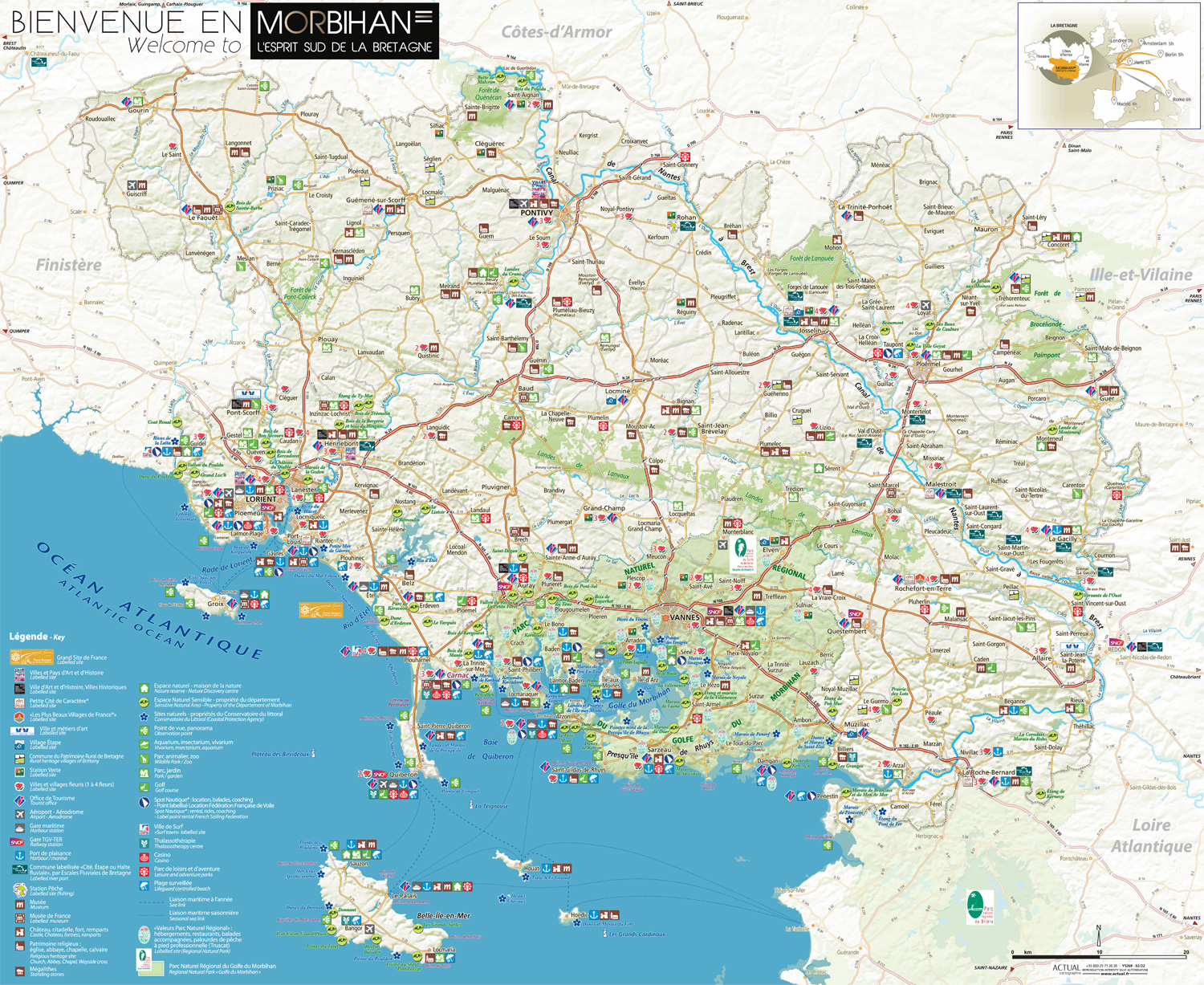Click the ACTUAL publisher logo
Image resolution: width=1204 pixels, height=985 pixels.
(x=1067, y=968)
